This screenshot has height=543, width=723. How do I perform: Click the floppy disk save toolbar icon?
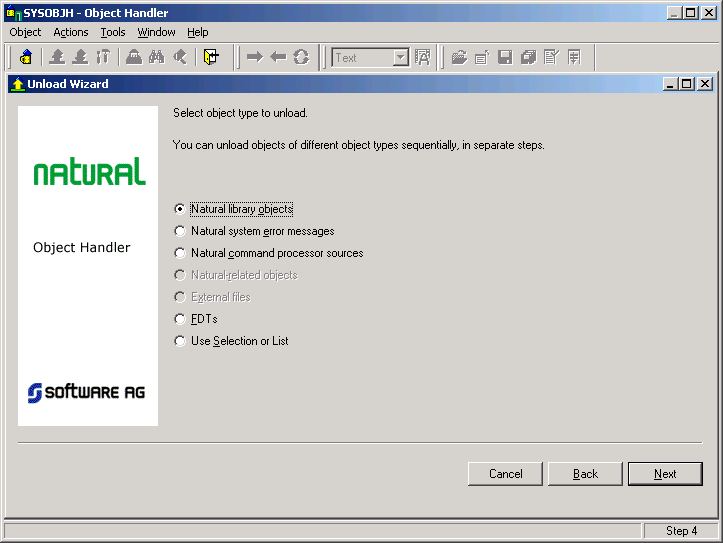click(505, 57)
